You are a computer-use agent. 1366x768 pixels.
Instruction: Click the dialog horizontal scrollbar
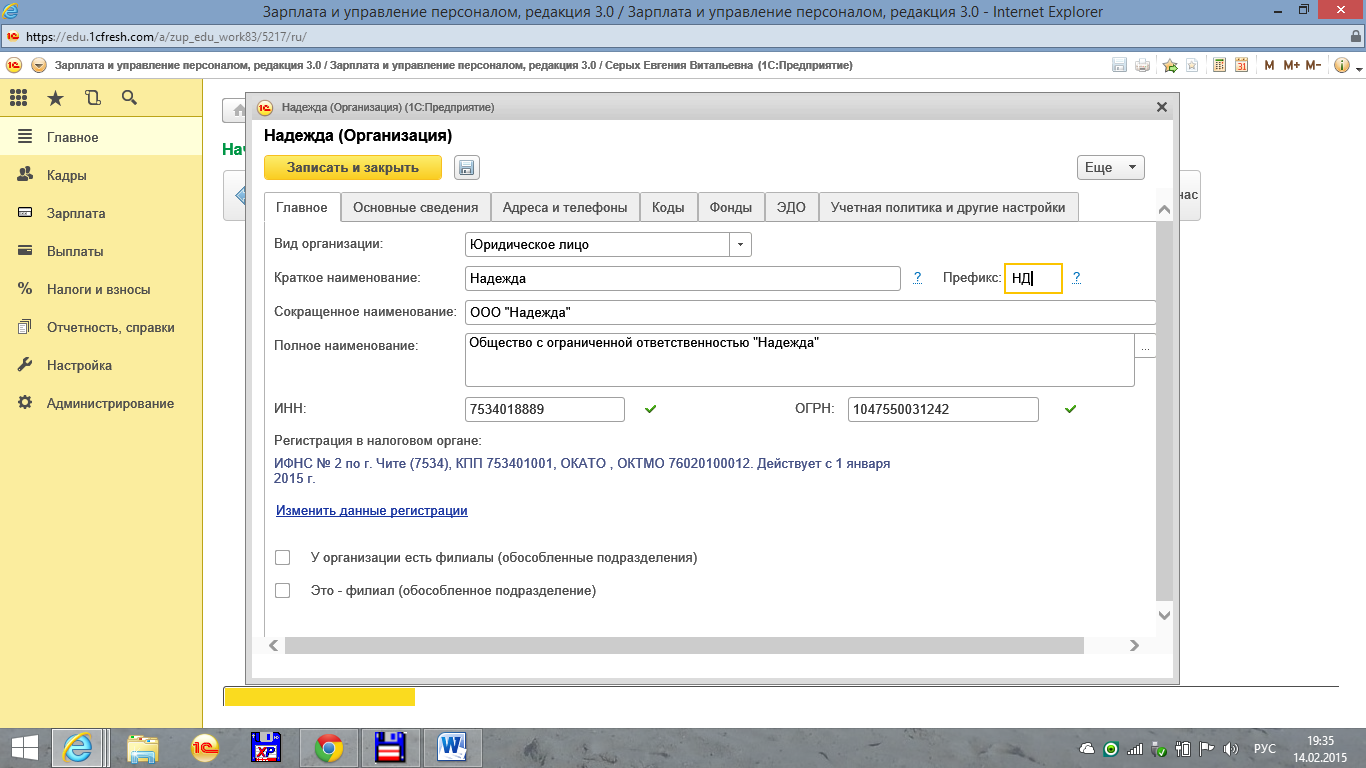(x=684, y=646)
